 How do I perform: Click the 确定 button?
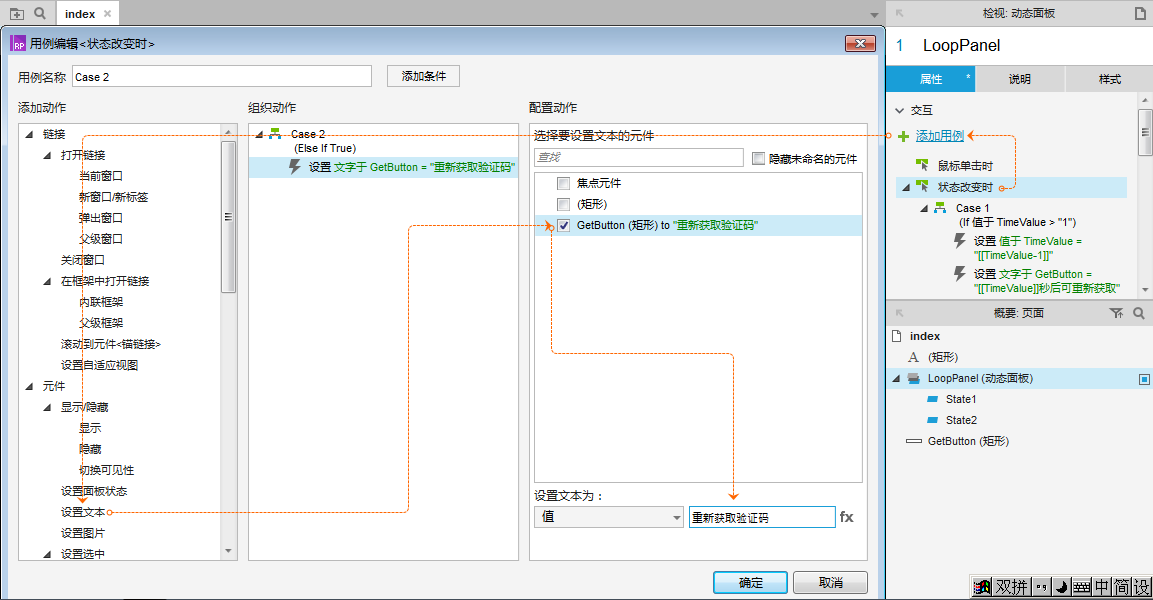pyautogui.click(x=750, y=583)
